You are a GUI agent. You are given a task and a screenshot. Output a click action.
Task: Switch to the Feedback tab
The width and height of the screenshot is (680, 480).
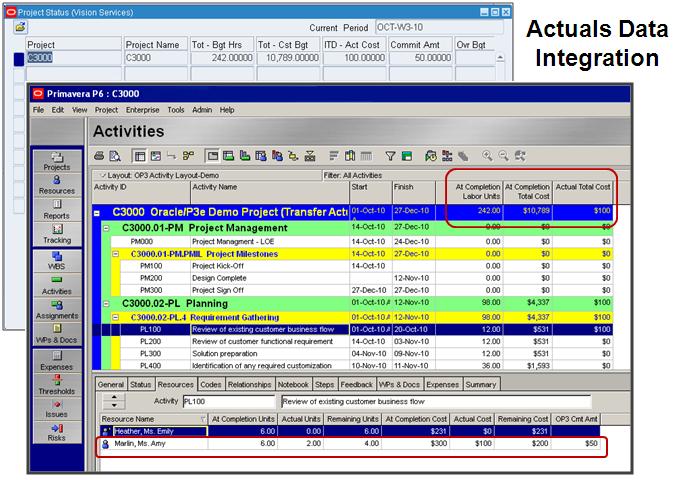pyautogui.click(x=356, y=385)
